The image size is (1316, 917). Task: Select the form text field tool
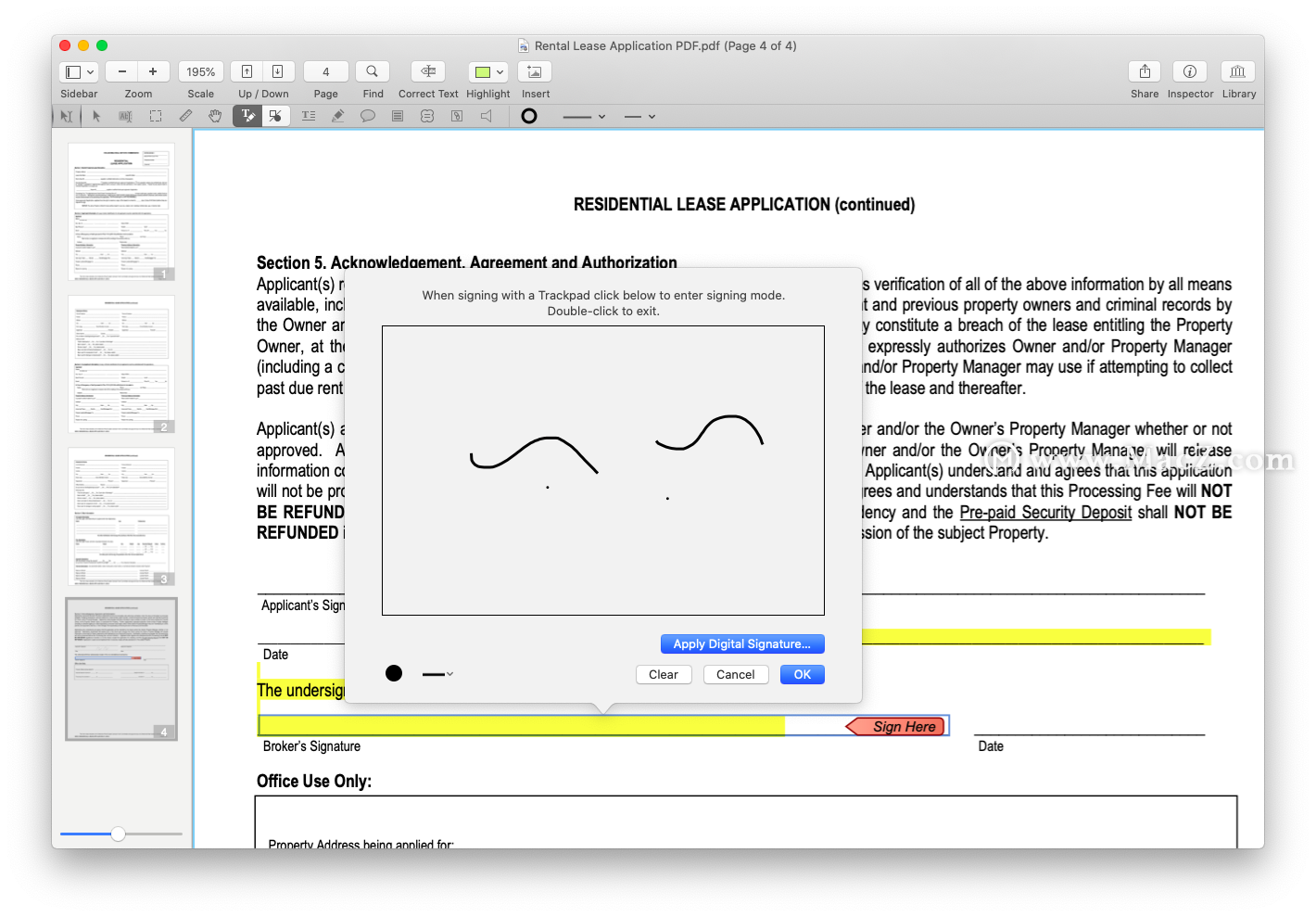(126, 116)
